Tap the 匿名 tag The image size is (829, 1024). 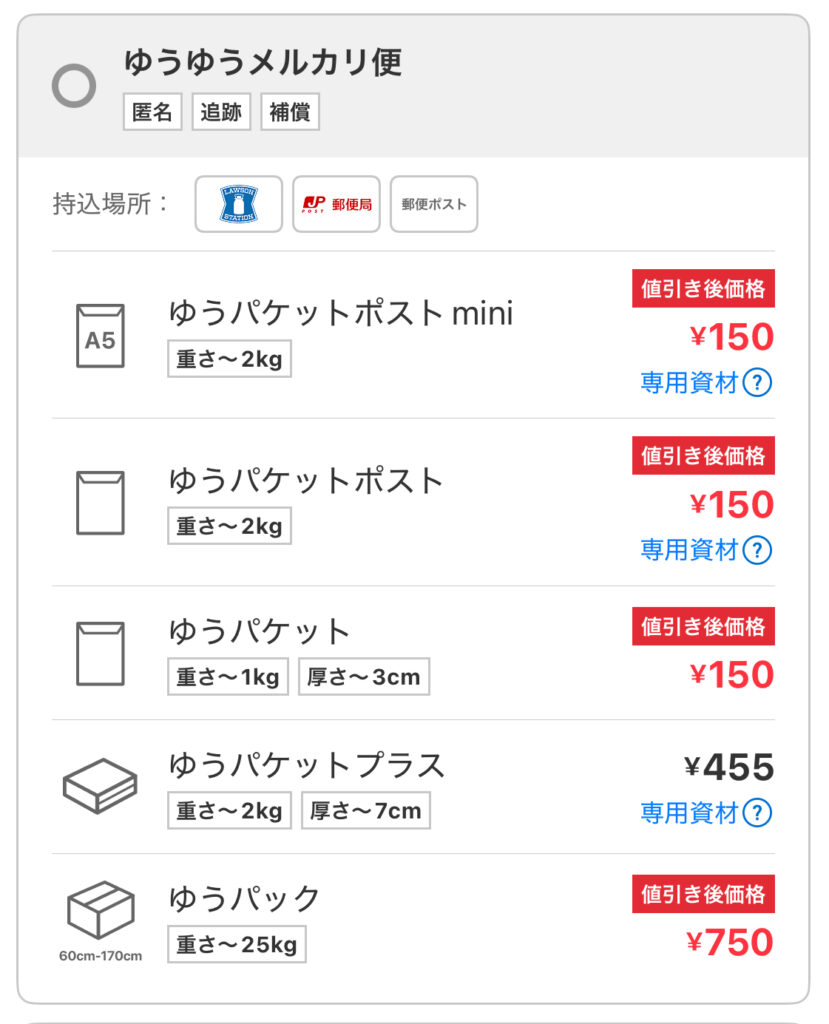(x=153, y=112)
